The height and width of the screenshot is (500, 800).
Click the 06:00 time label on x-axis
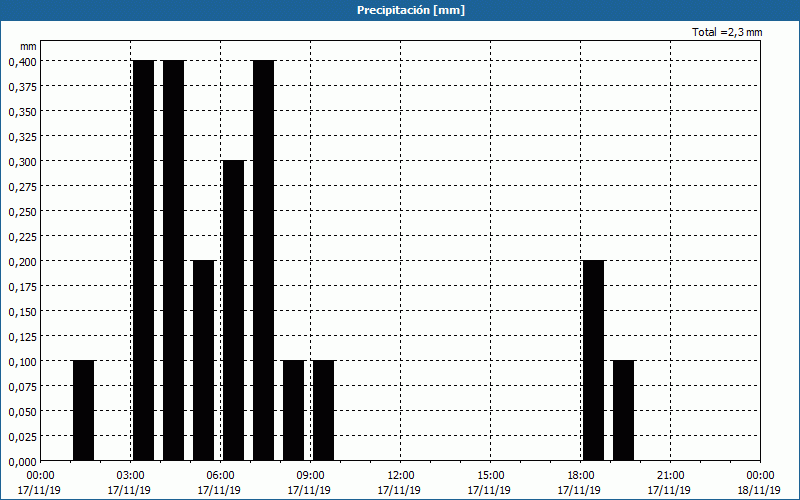[x=220, y=476]
